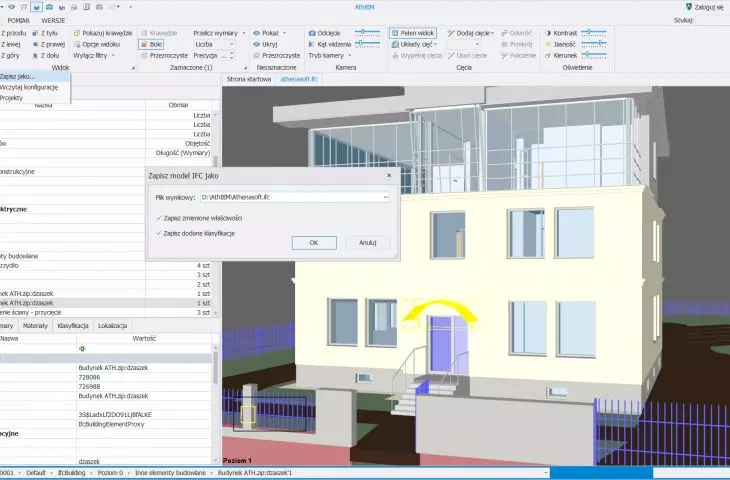Activate Pełen widok button
Screen dimensions: 730x480
point(413,33)
